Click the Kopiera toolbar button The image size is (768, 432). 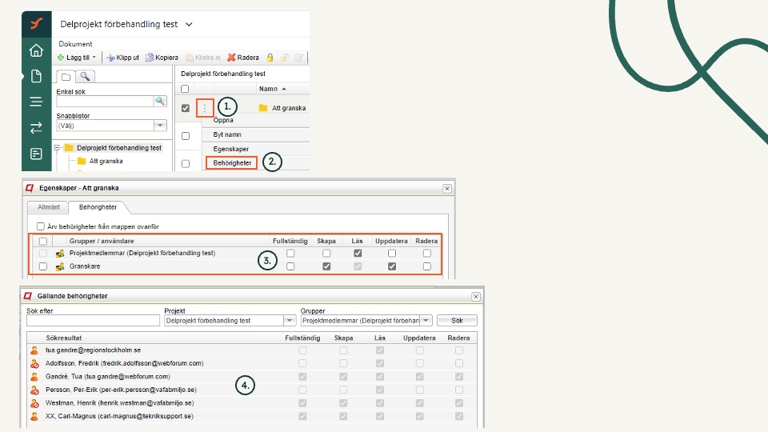point(162,58)
